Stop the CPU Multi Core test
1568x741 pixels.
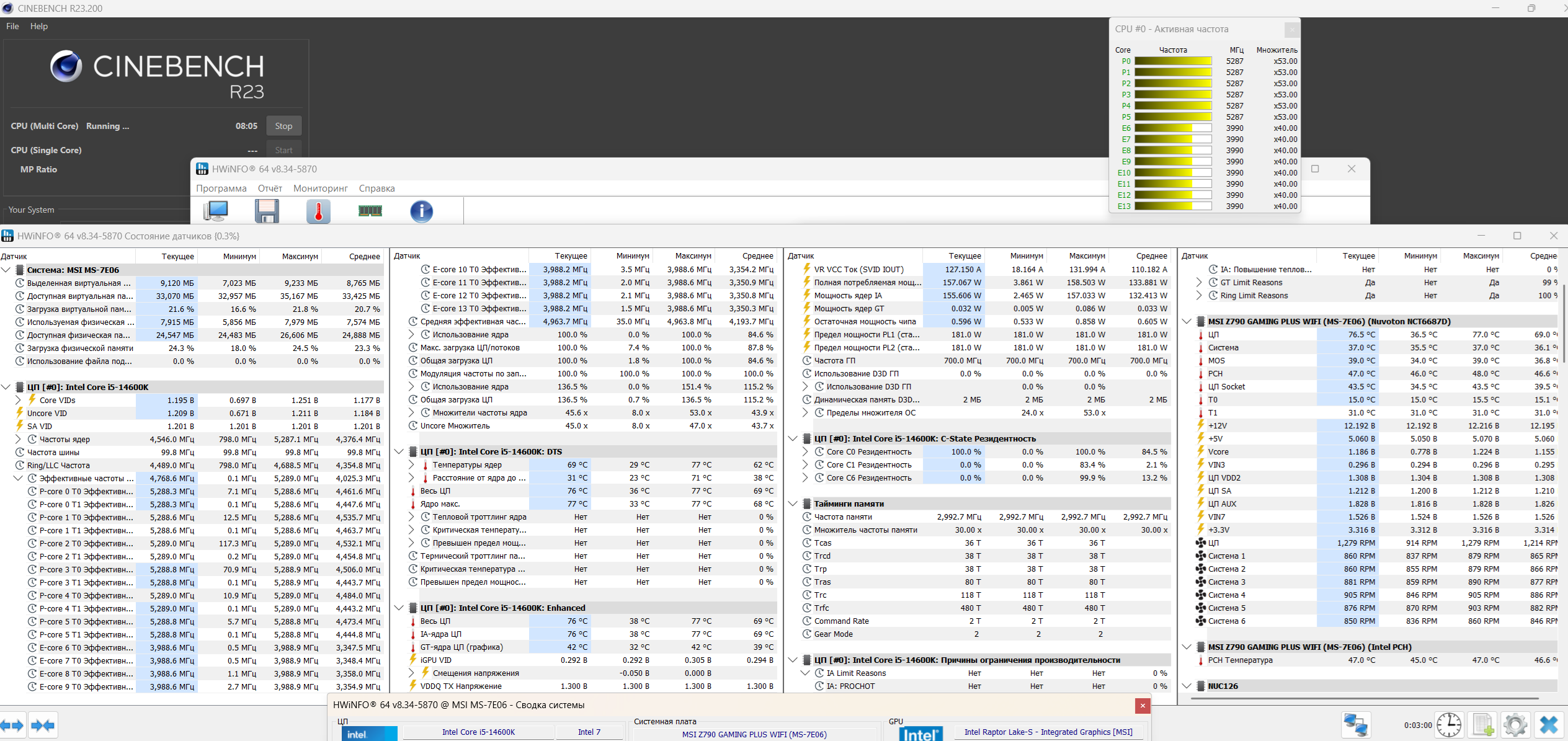[283, 126]
